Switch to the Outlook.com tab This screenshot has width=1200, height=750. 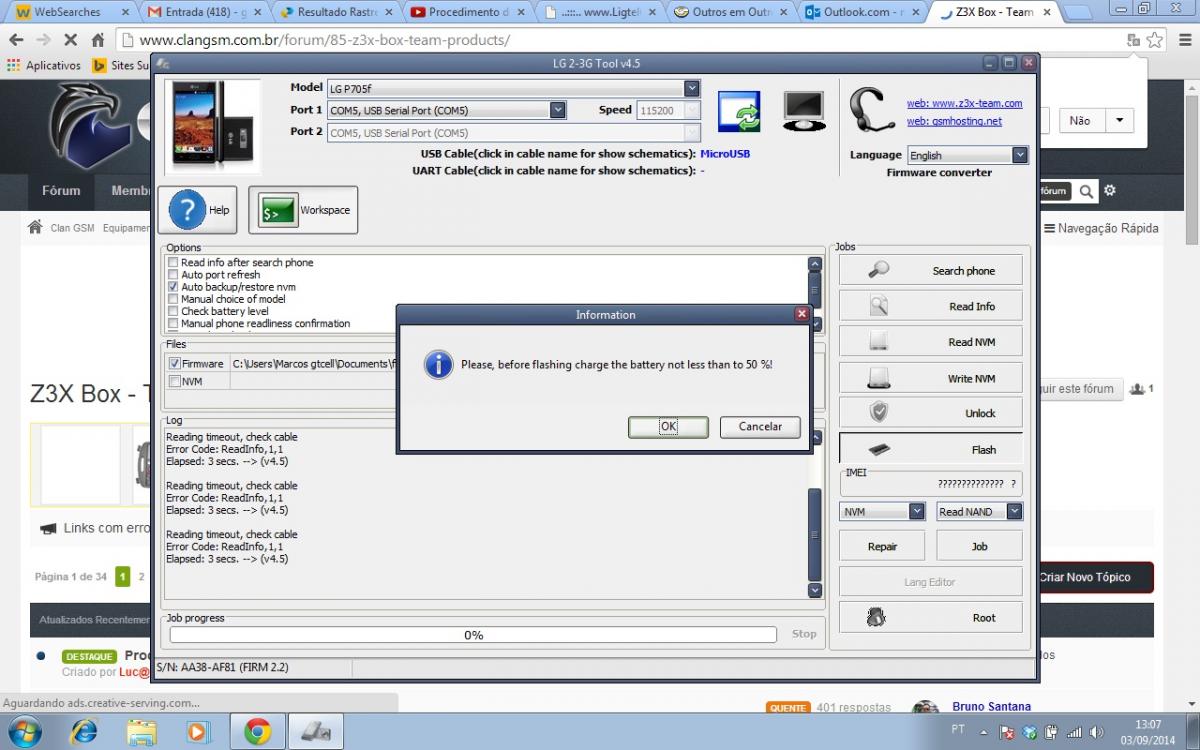click(x=862, y=13)
